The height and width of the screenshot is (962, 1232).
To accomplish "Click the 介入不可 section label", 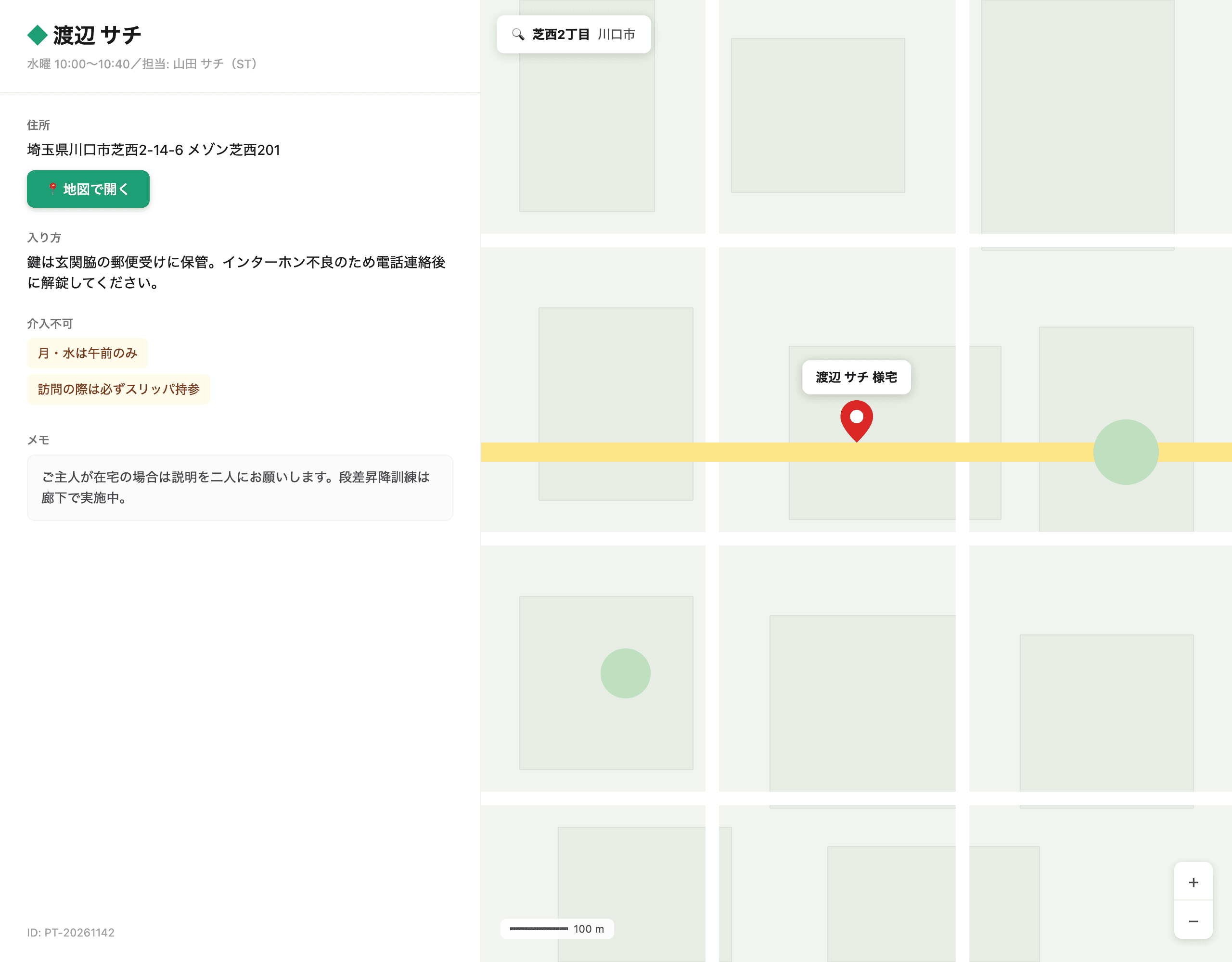I will coord(50,324).
